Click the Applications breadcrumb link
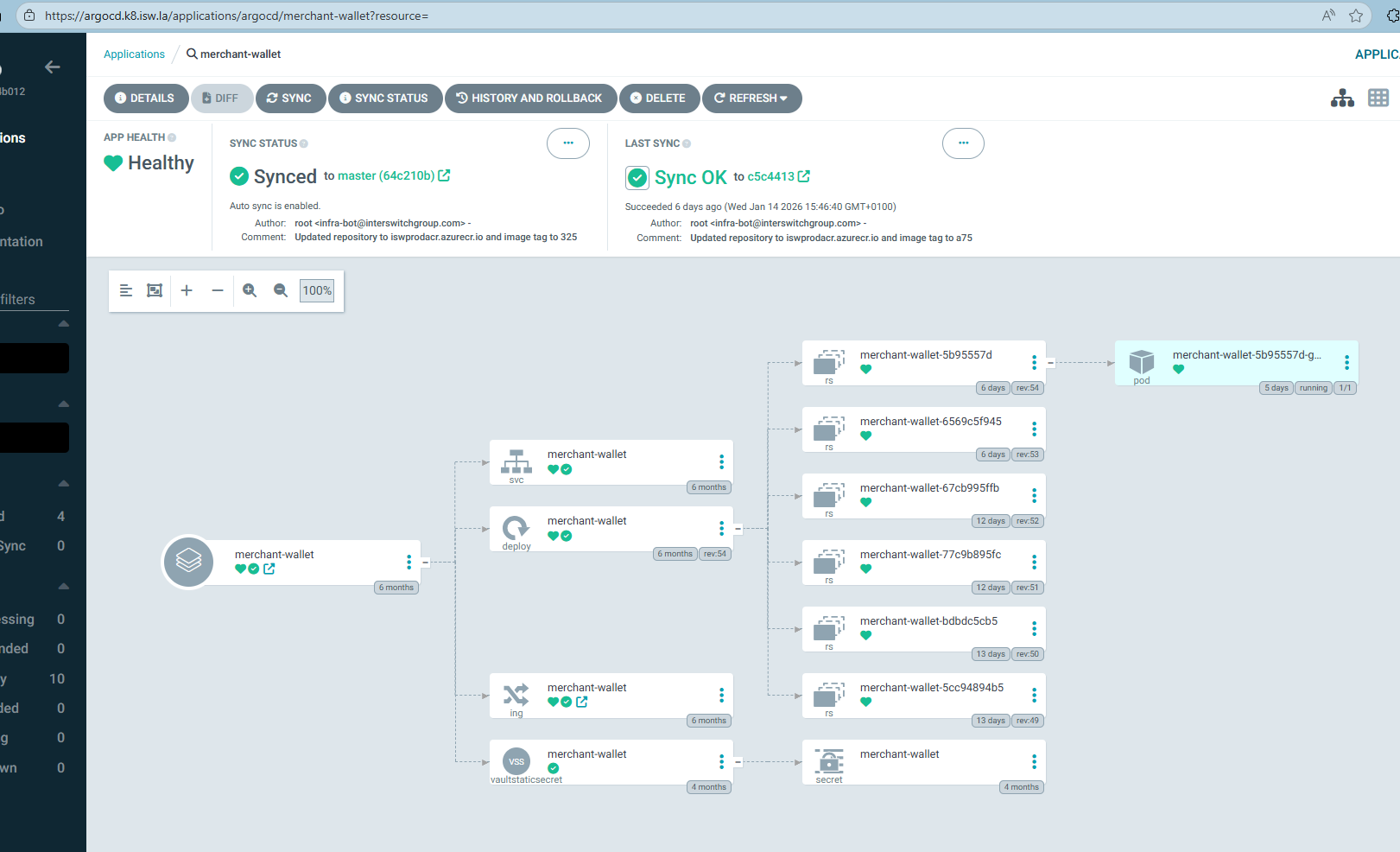Screen dimensions: 1400x852 click(134, 54)
